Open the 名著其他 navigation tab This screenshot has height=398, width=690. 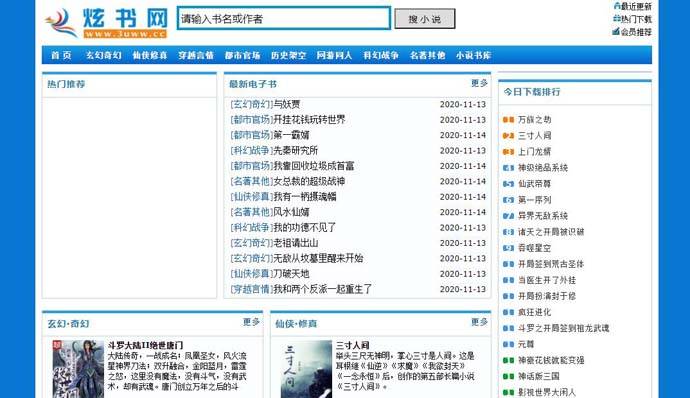(427, 55)
